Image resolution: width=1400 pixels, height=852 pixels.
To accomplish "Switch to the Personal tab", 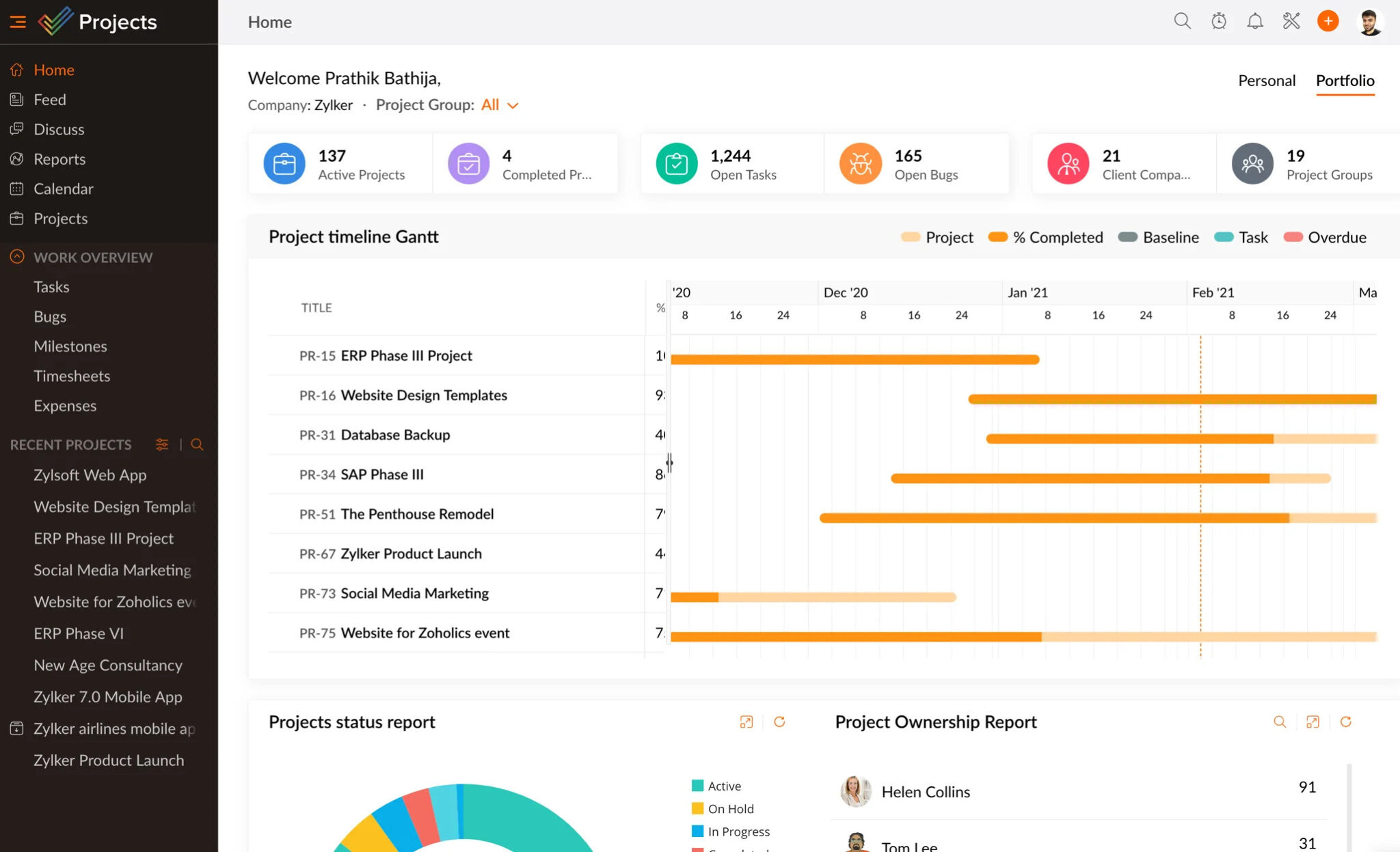I will tap(1266, 80).
